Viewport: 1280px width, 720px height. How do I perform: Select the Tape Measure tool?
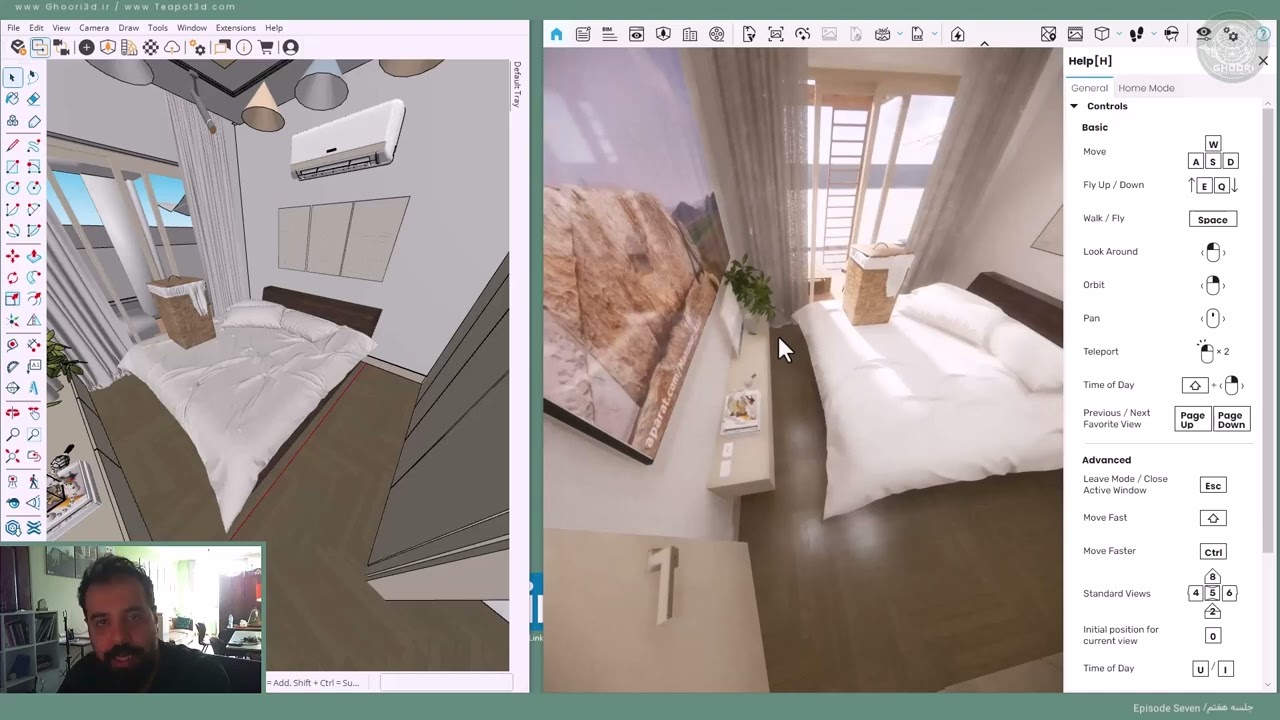click(12, 344)
